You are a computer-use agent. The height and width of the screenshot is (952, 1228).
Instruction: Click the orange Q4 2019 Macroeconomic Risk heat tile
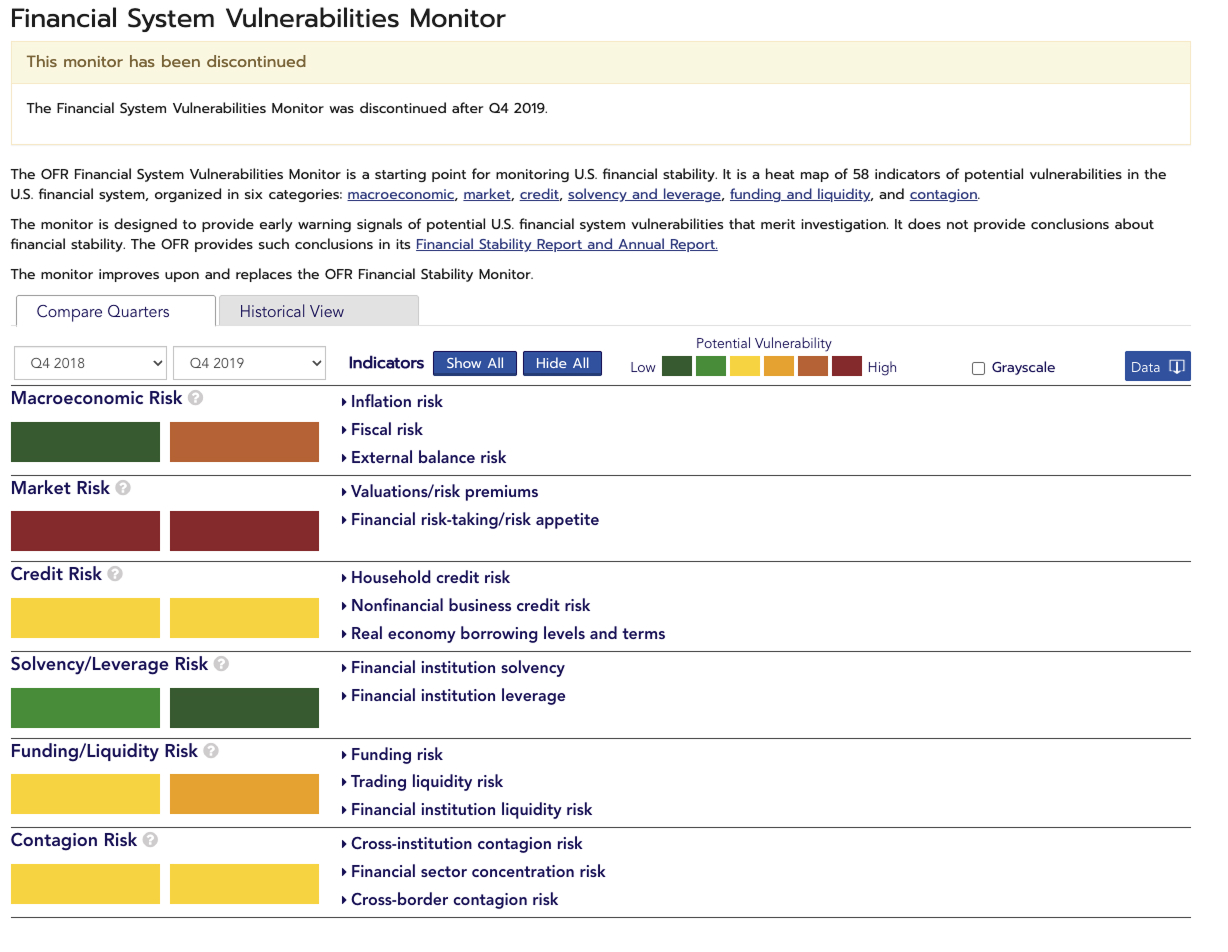(244, 441)
